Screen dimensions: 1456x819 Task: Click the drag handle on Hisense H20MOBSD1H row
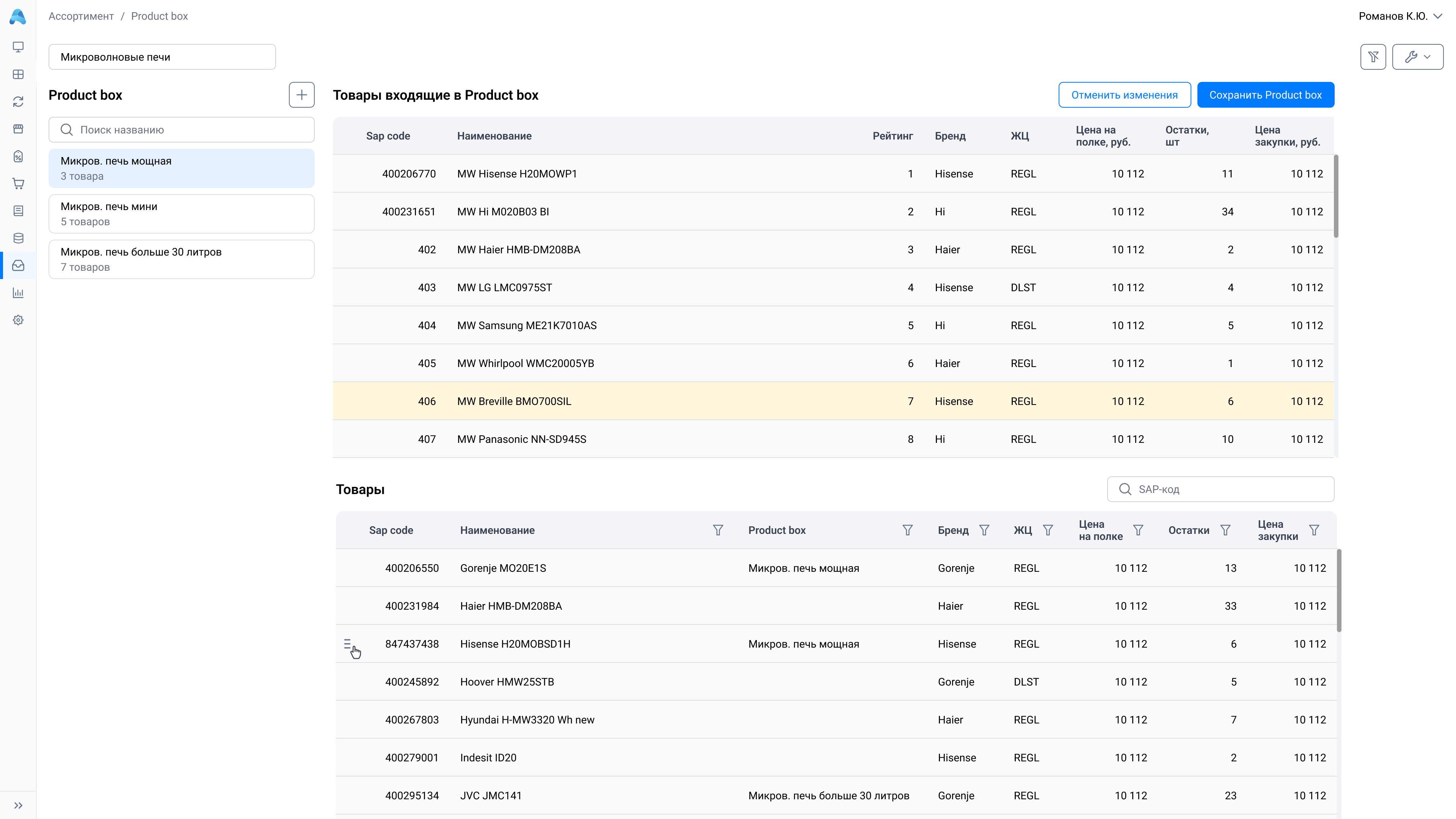(348, 644)
